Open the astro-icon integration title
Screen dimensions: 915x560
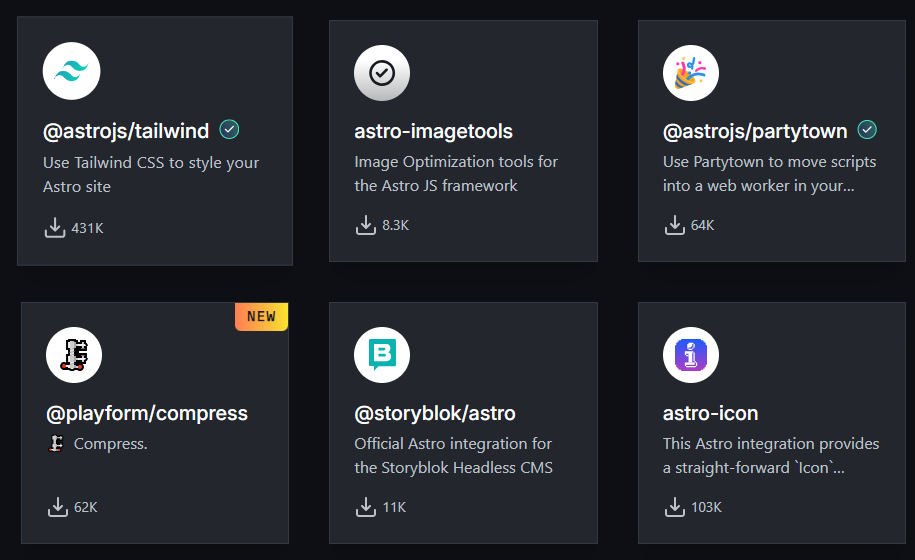(710, 413)
